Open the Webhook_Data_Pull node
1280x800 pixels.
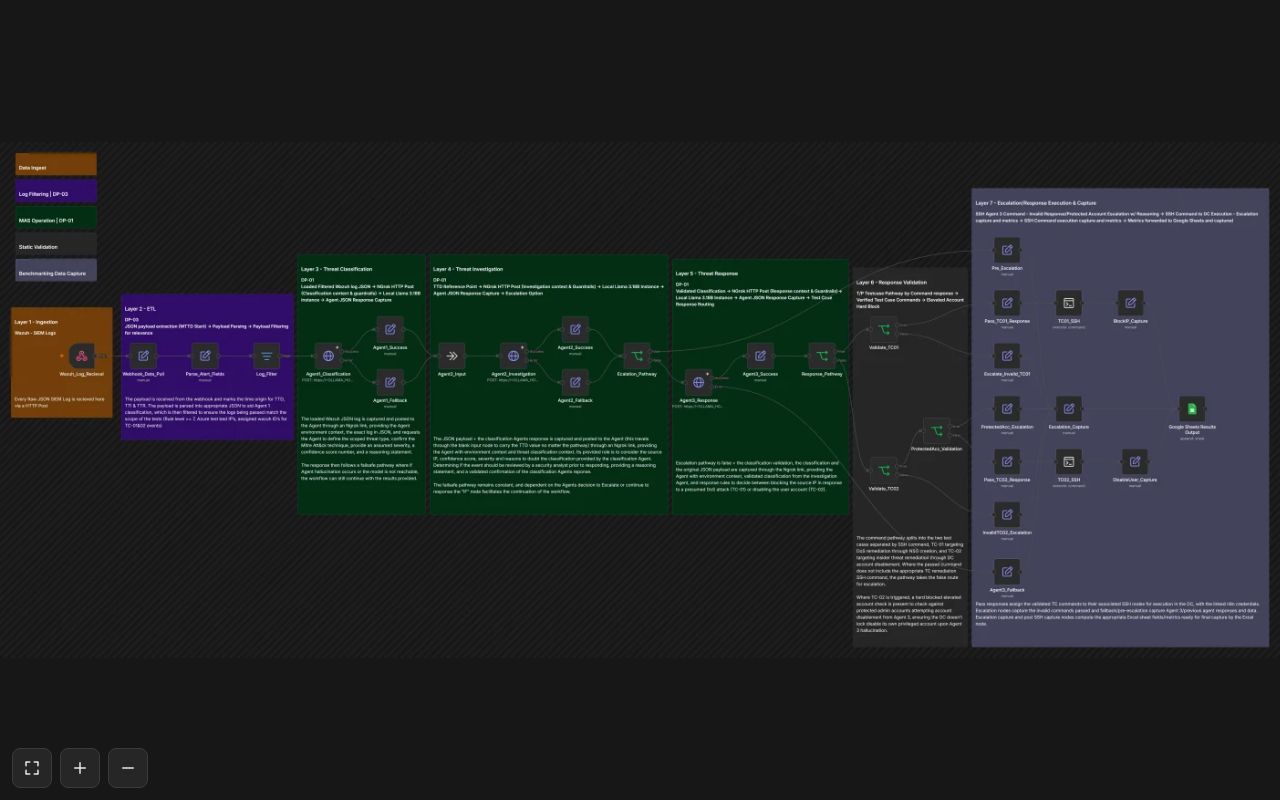pyautogui.click(x=143, y=355)
